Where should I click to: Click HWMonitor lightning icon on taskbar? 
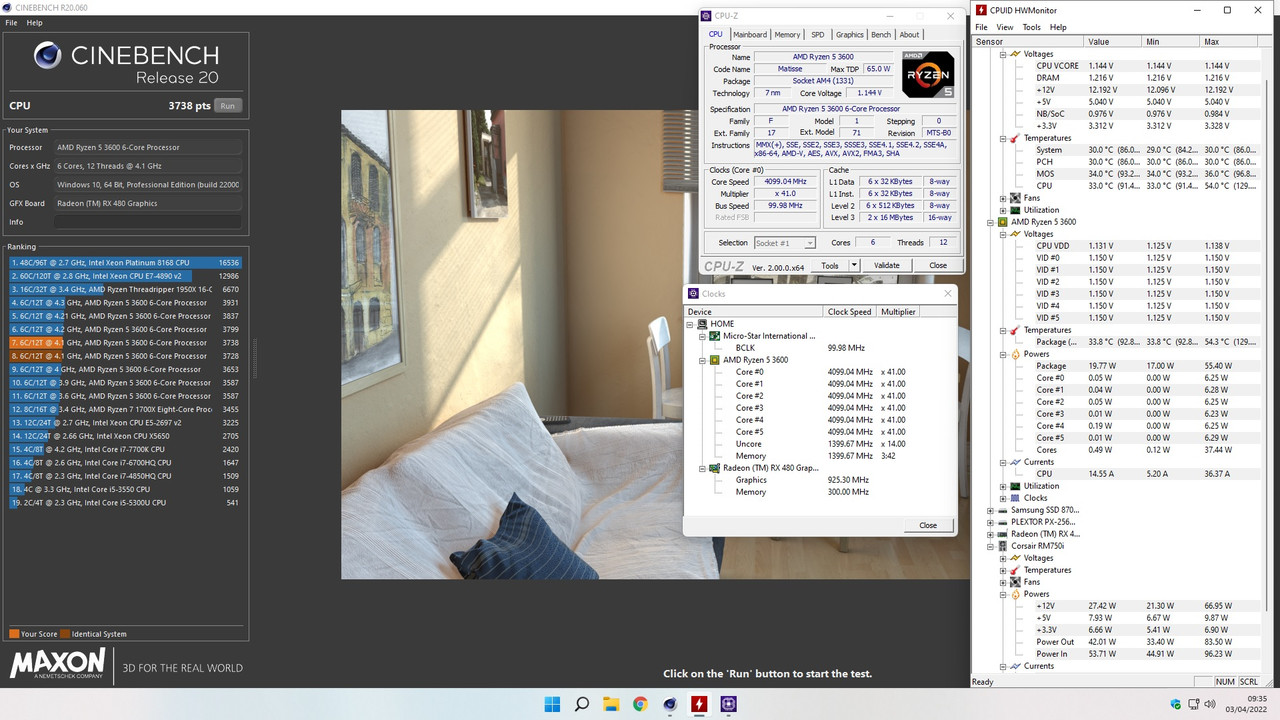pyautogui.click(x=699, y=704)
